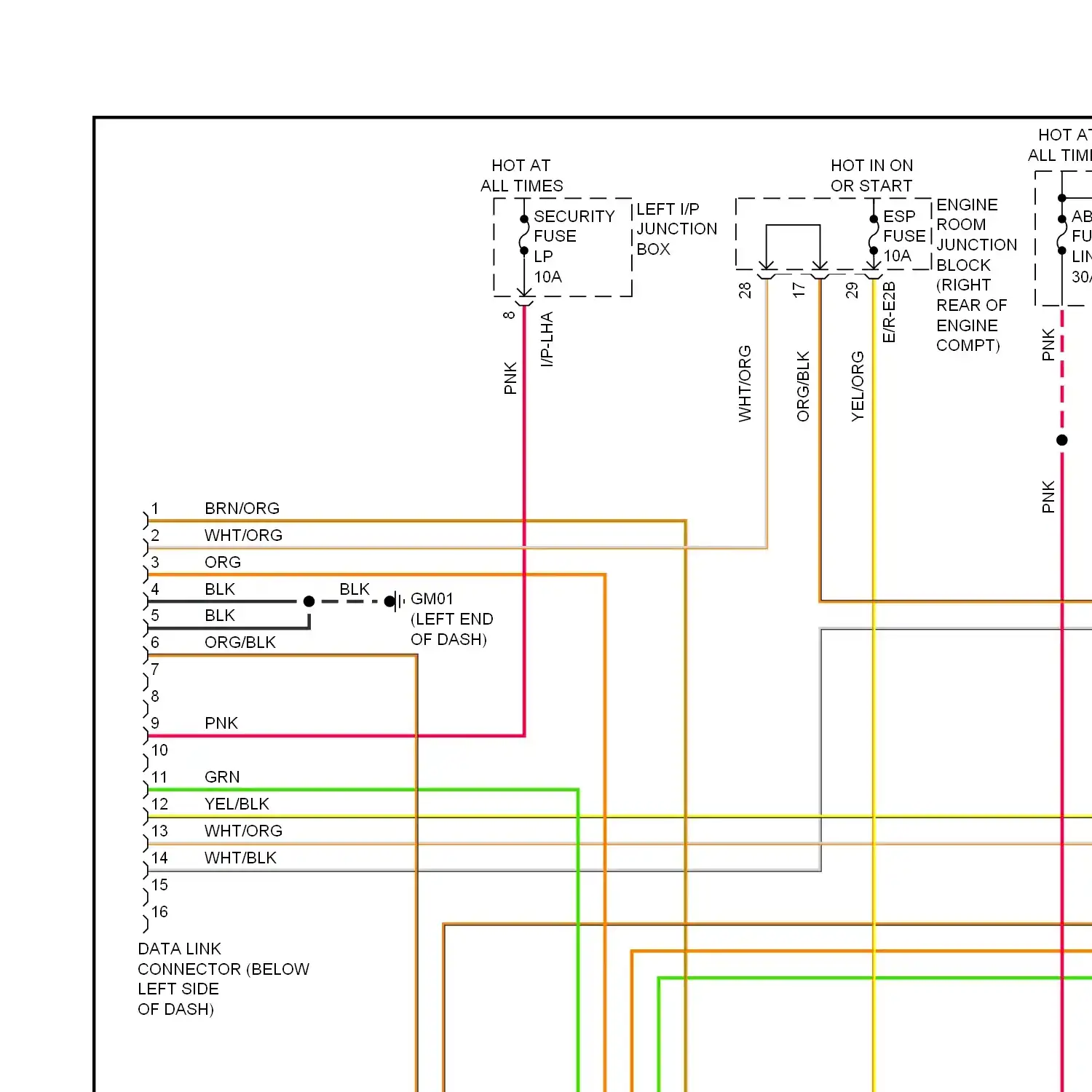Viewport: 1092px width, 1092px height.
Task: Click the BLK label above the dashed wire
Action: tap(355, 589)
